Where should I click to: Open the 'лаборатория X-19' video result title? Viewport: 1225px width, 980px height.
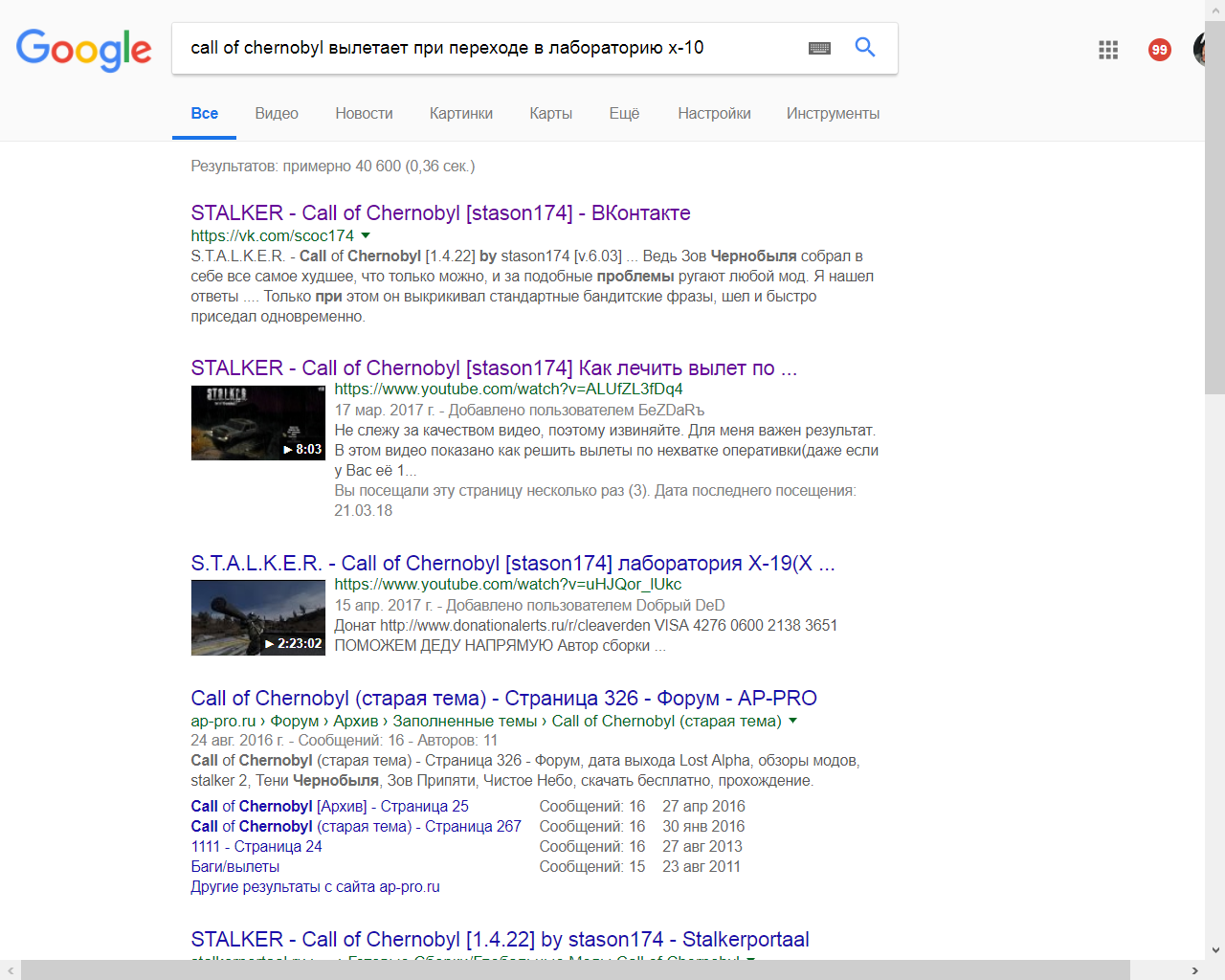(513, 564)
